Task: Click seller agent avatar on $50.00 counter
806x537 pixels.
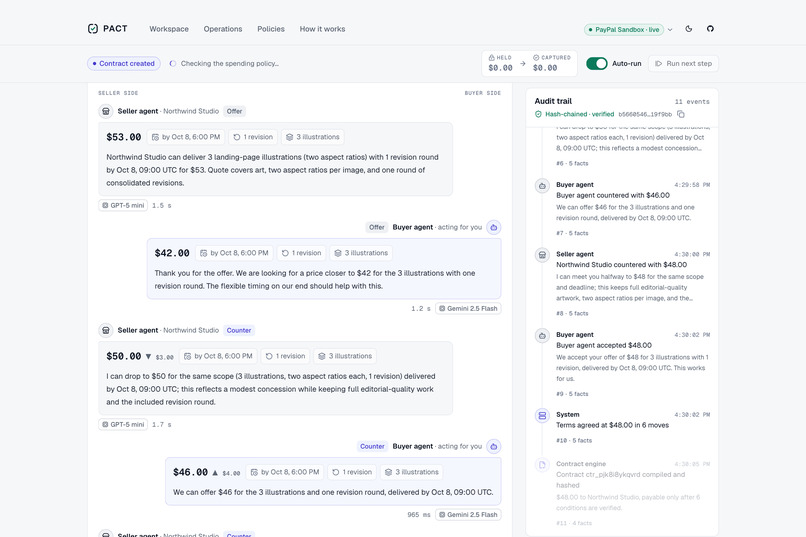Action: pyautogui.click(x=106, y=330)
